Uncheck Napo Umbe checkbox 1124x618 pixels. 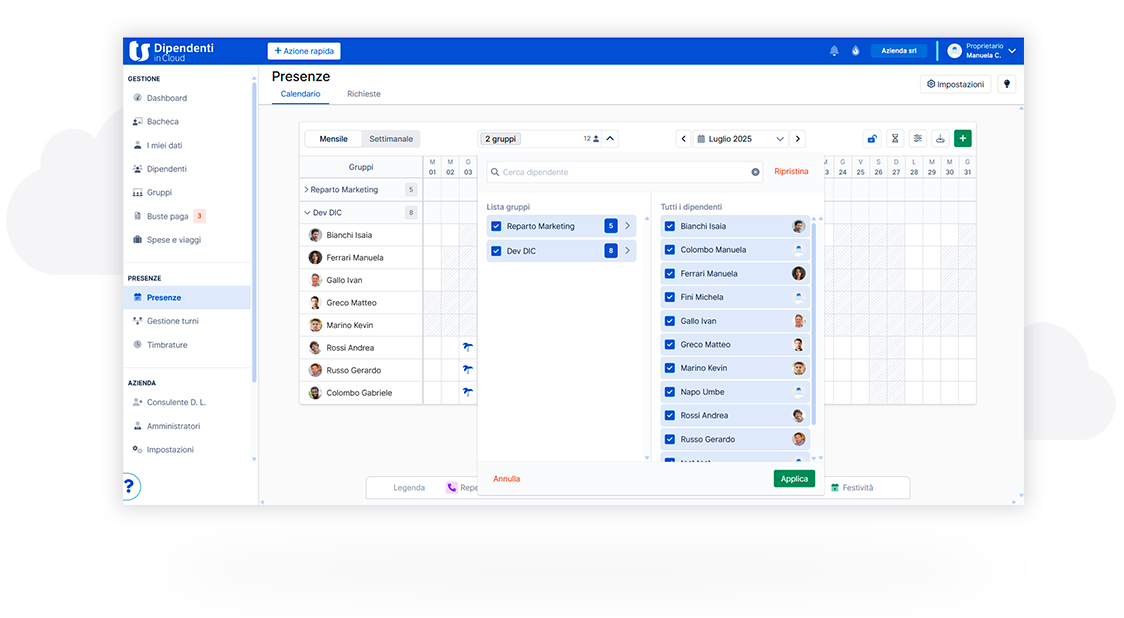pos(670,392)
